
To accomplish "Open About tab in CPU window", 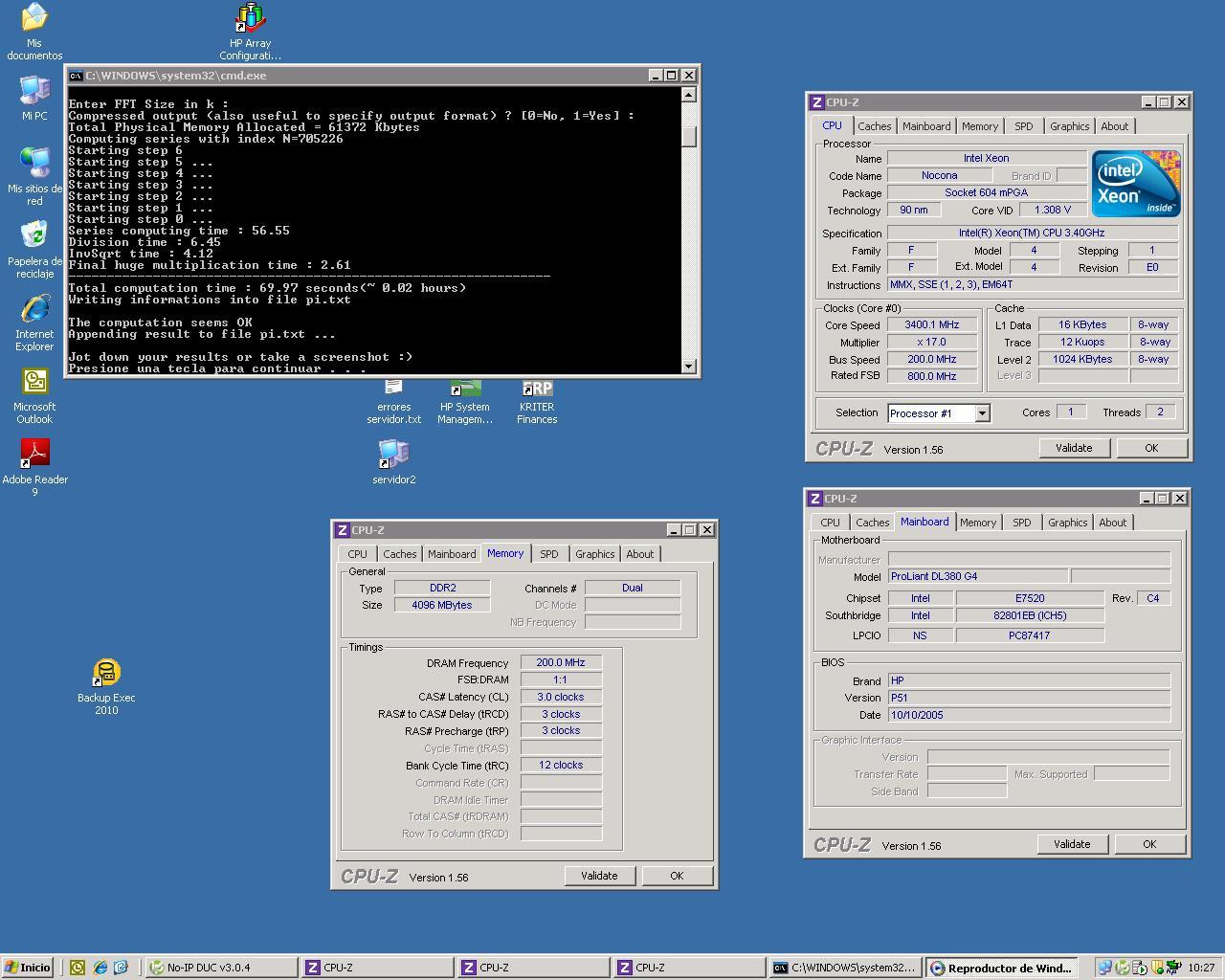I will tap(1114, 126).
